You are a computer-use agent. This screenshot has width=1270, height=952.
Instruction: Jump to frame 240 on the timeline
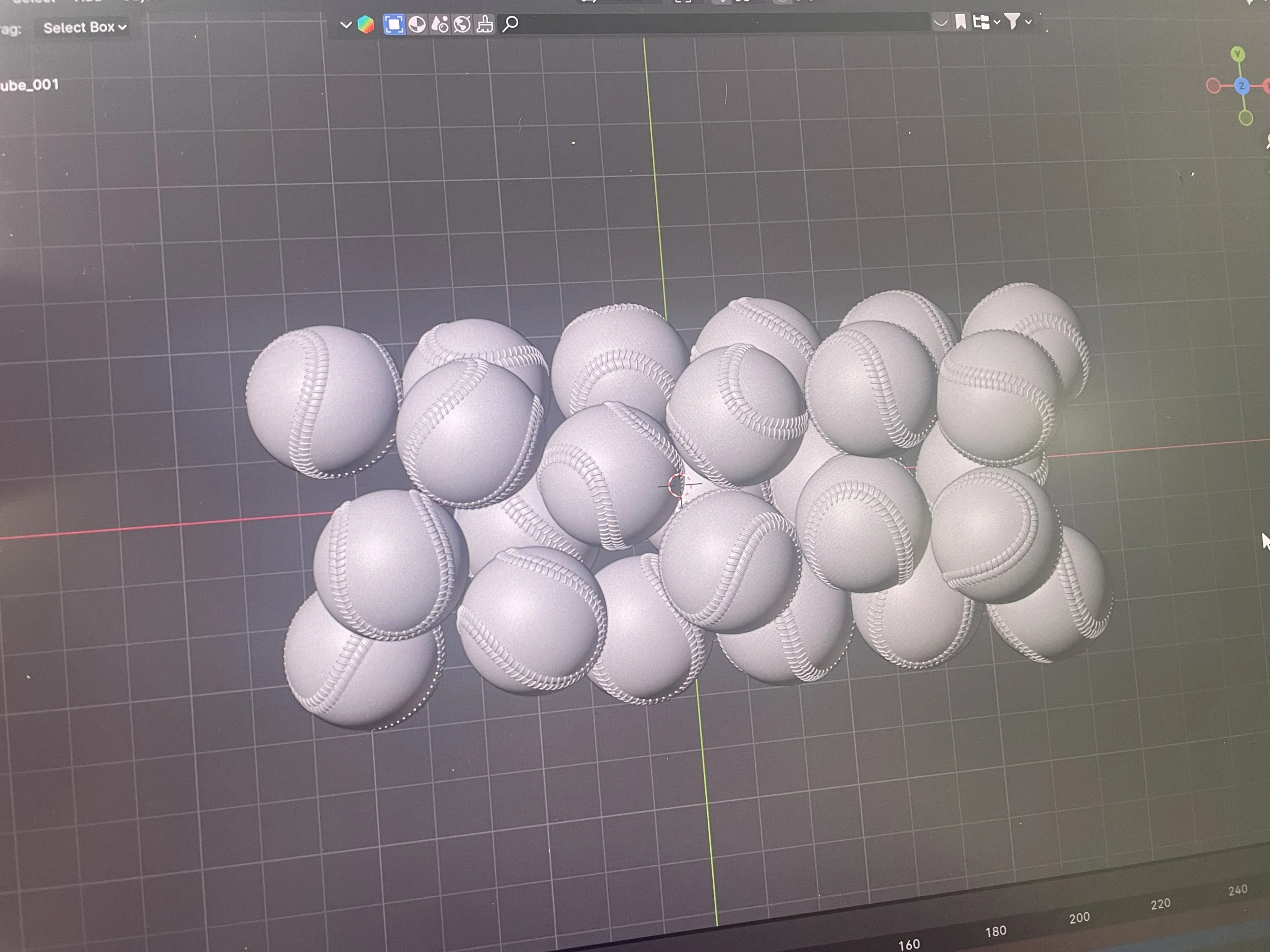(x=1238, y=890)
